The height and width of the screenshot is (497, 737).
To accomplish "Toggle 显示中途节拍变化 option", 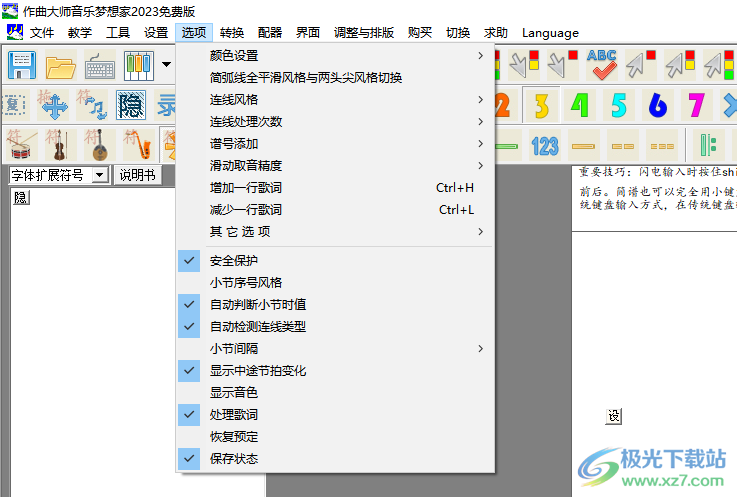I will (335, 371).
